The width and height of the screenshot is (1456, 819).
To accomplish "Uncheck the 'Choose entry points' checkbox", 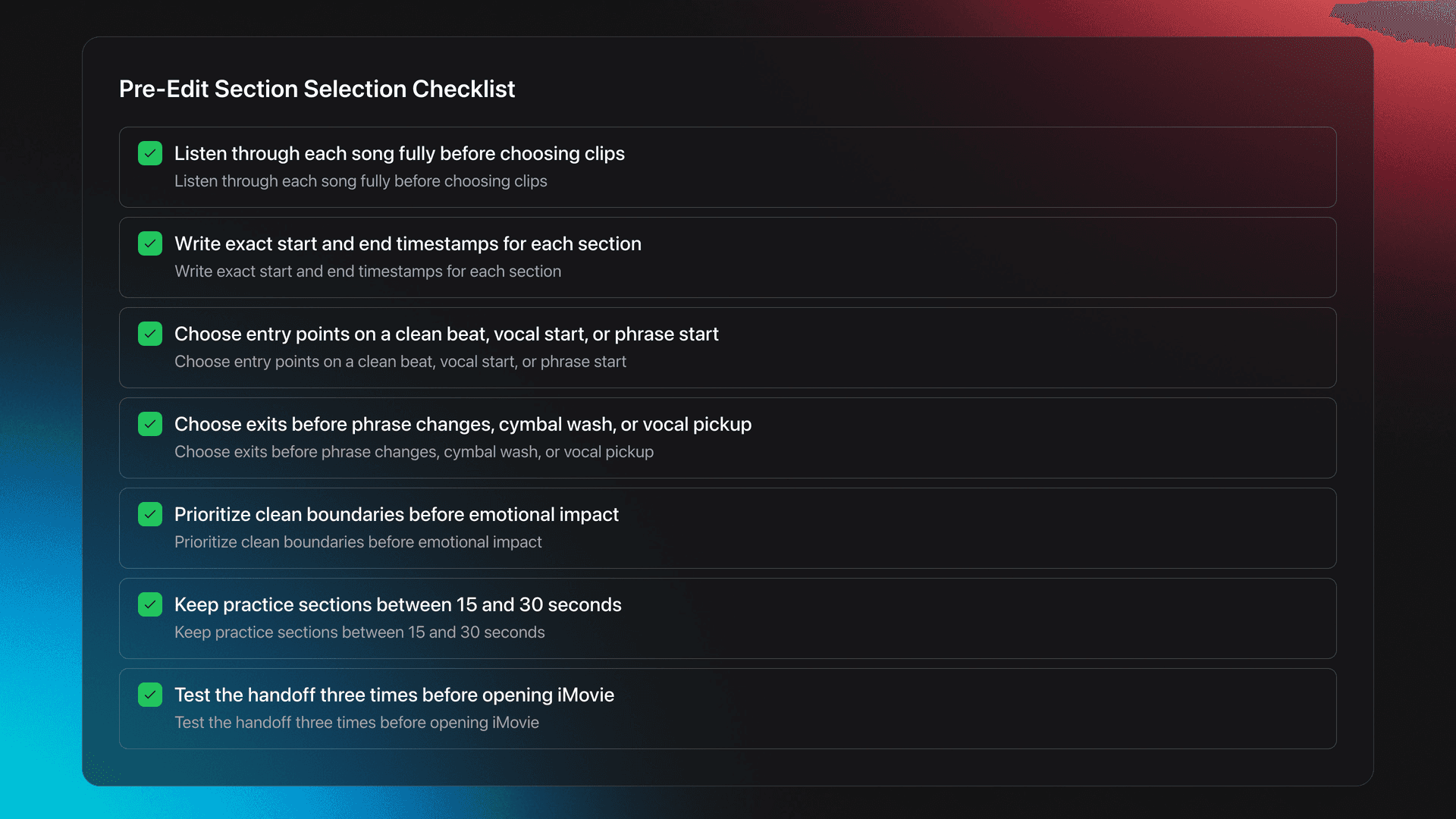I will (x=150, y=334).
